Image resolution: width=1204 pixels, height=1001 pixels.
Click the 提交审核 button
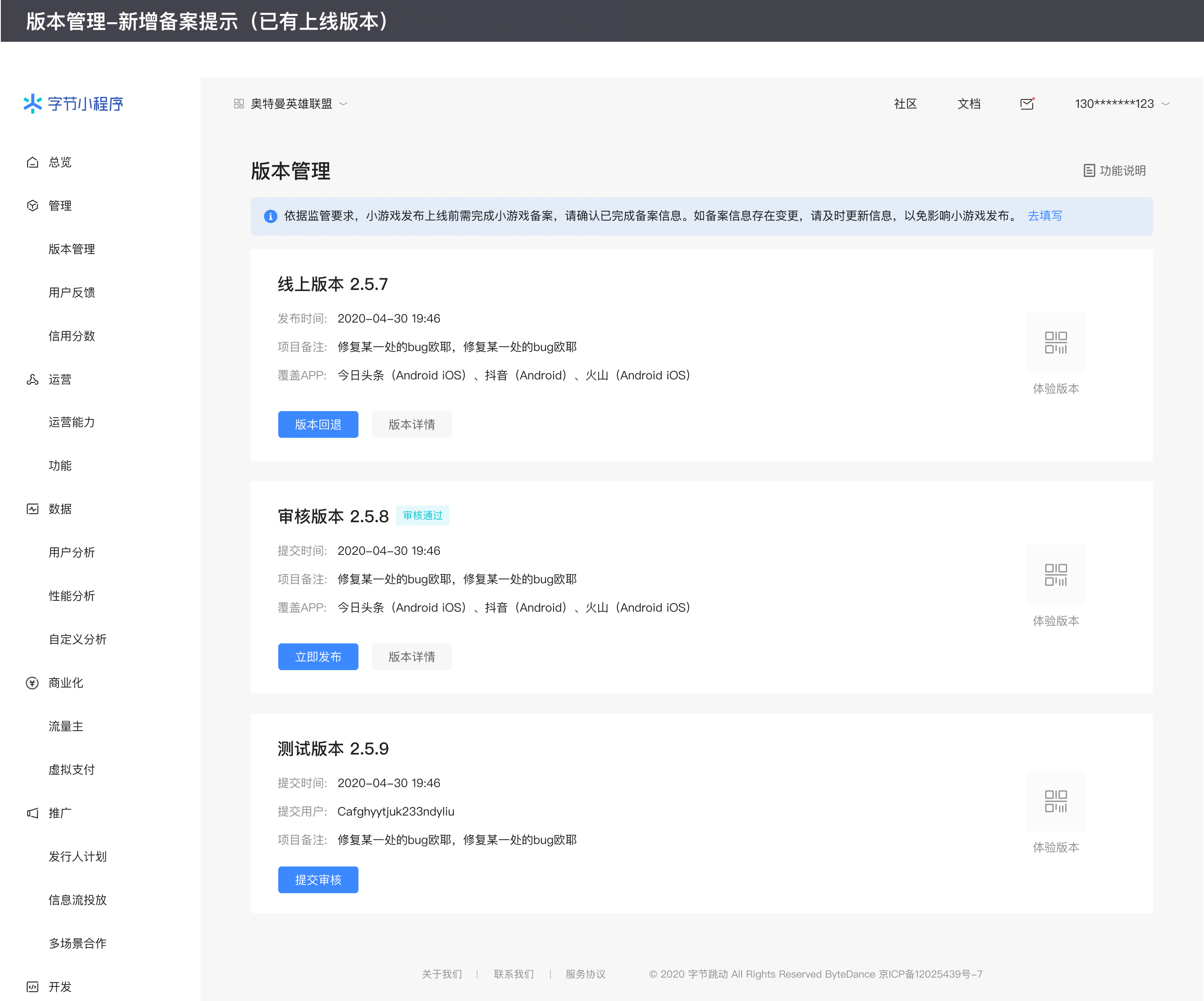[x=318, y=879]
